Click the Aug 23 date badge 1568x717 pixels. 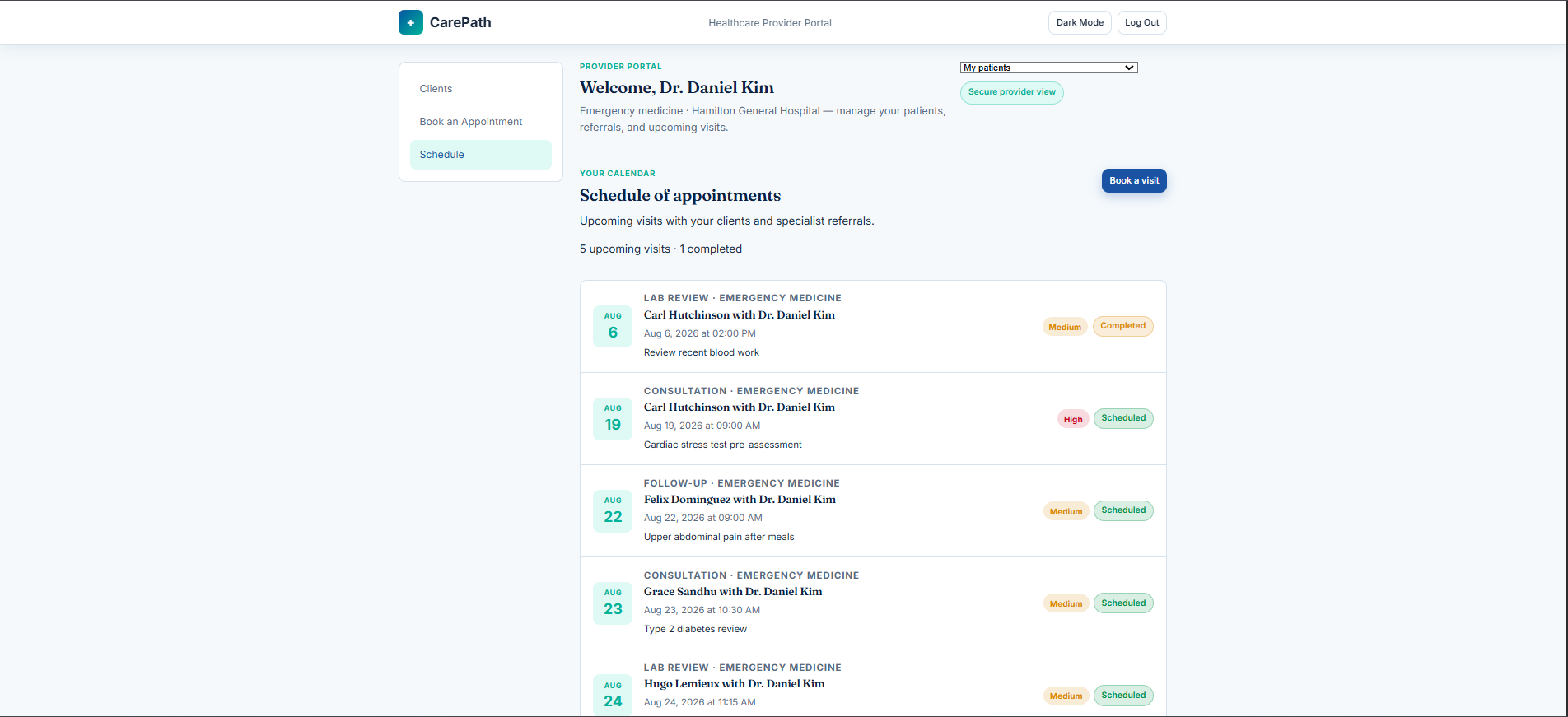[613, 603]
